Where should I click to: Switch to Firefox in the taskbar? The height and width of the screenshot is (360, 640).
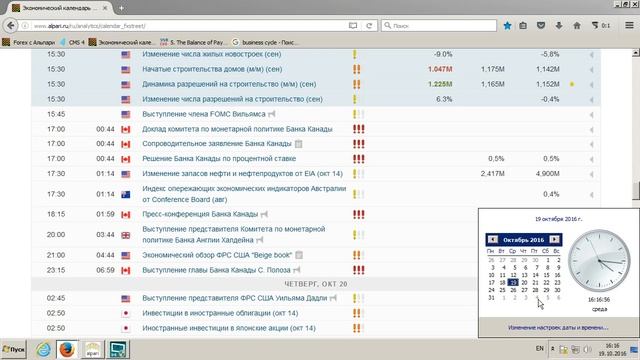[67, 349]
